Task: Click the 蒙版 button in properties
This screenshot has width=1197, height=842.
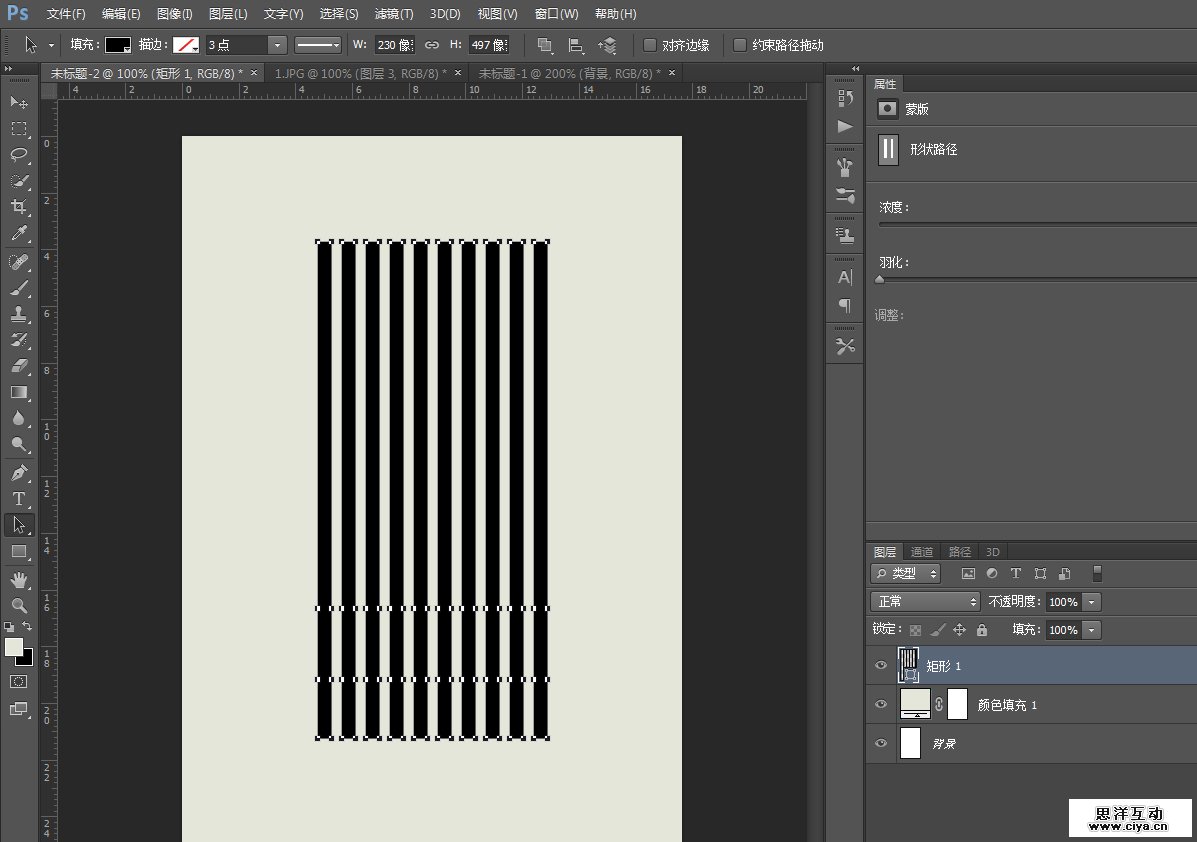Action: [888, 109]
